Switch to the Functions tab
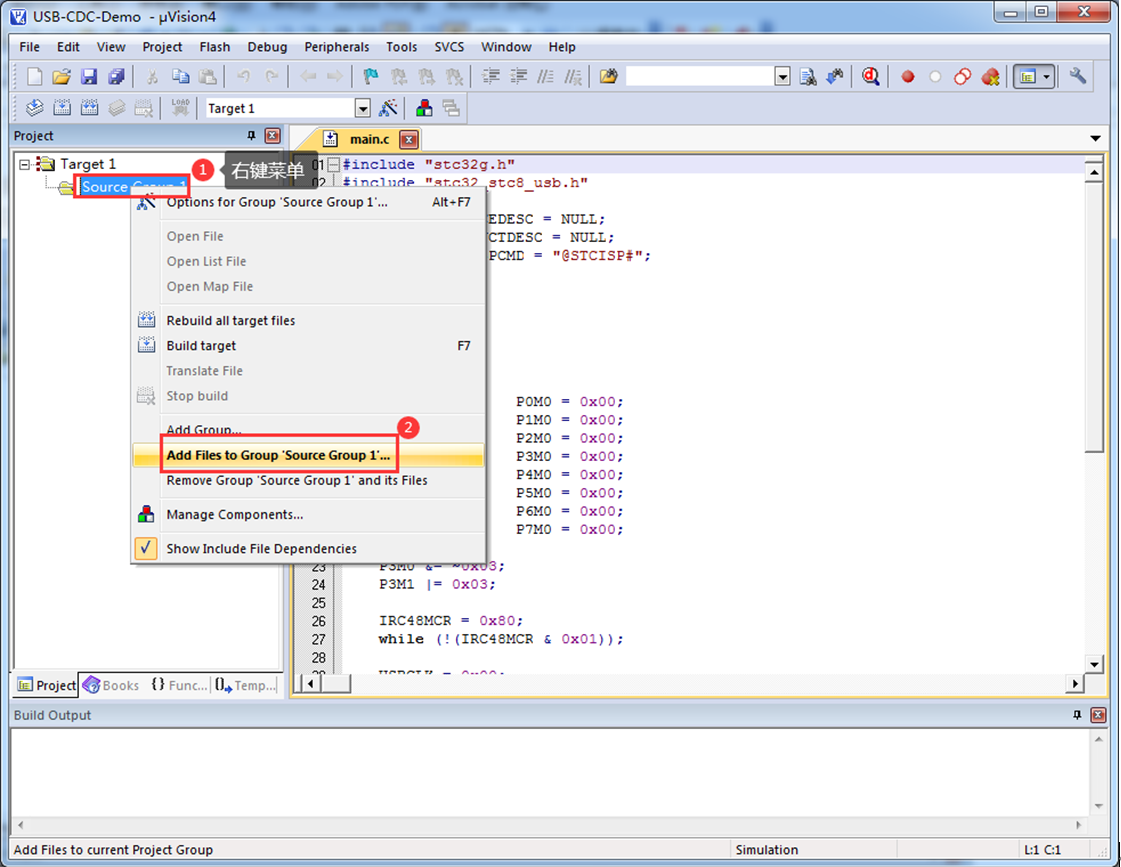The image size is (1121, 867). pos(179,685)
